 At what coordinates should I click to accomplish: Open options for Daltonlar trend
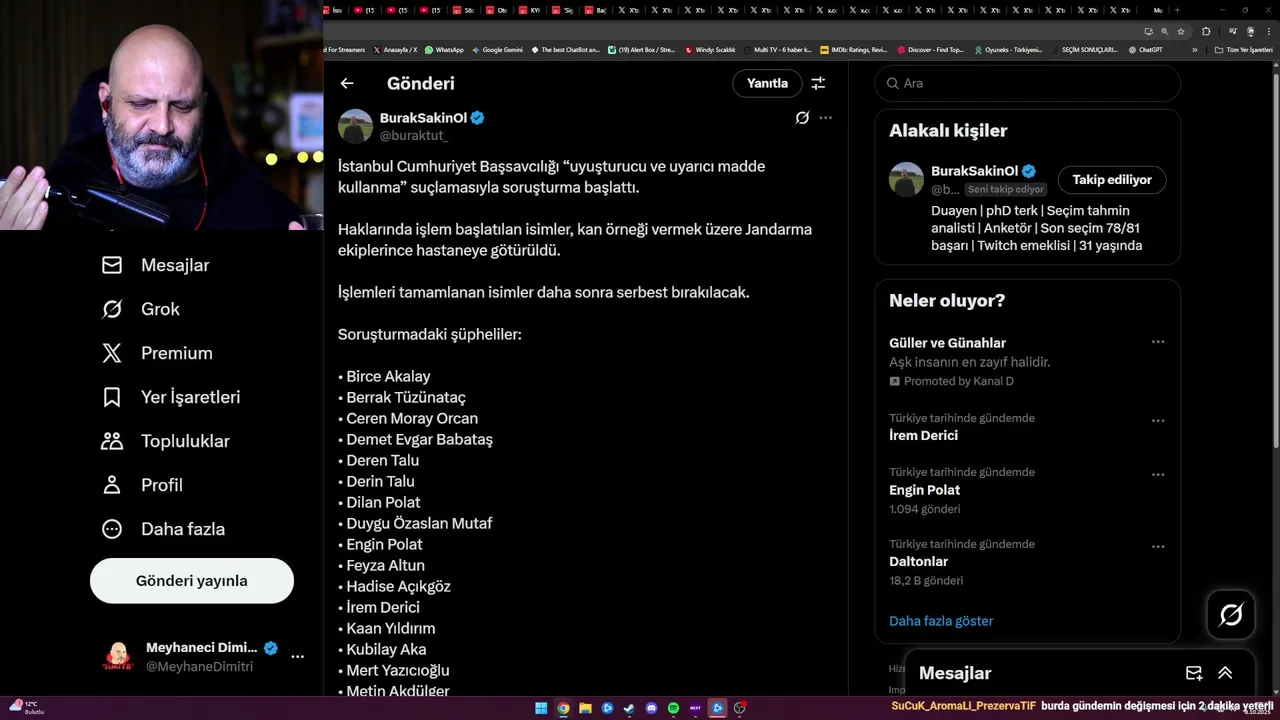click(1158, 546)
